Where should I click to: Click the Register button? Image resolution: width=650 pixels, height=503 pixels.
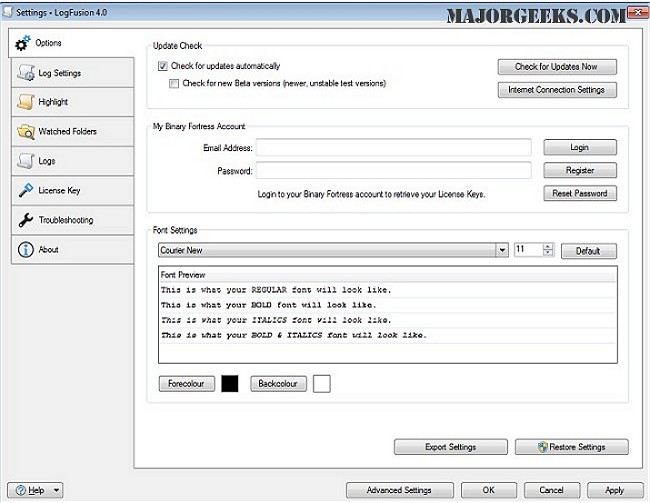pos(580,170)
